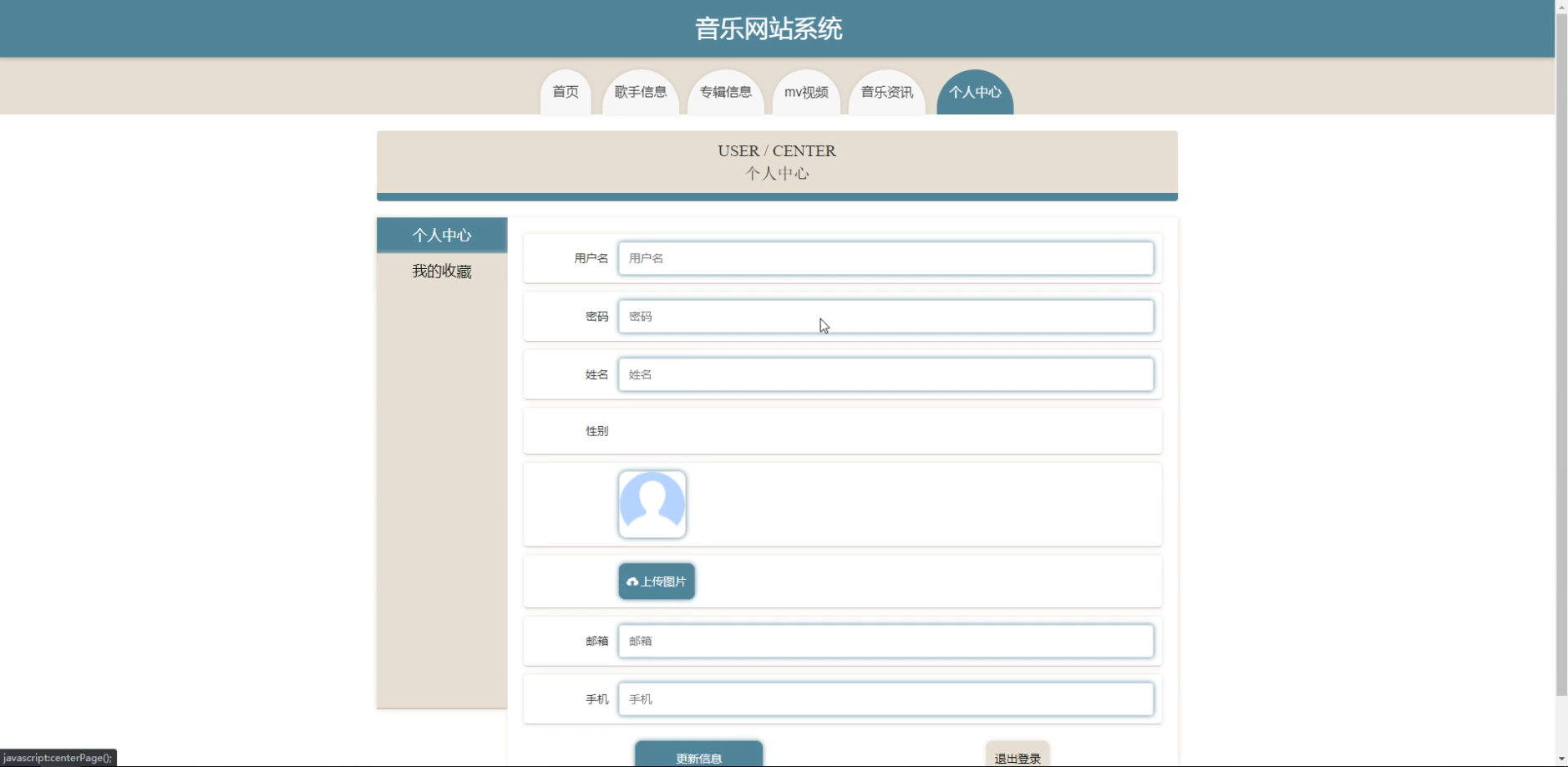Click the 姓名 input field
This screenshot has width=1568, height=767.
click(x=885, y=374)
